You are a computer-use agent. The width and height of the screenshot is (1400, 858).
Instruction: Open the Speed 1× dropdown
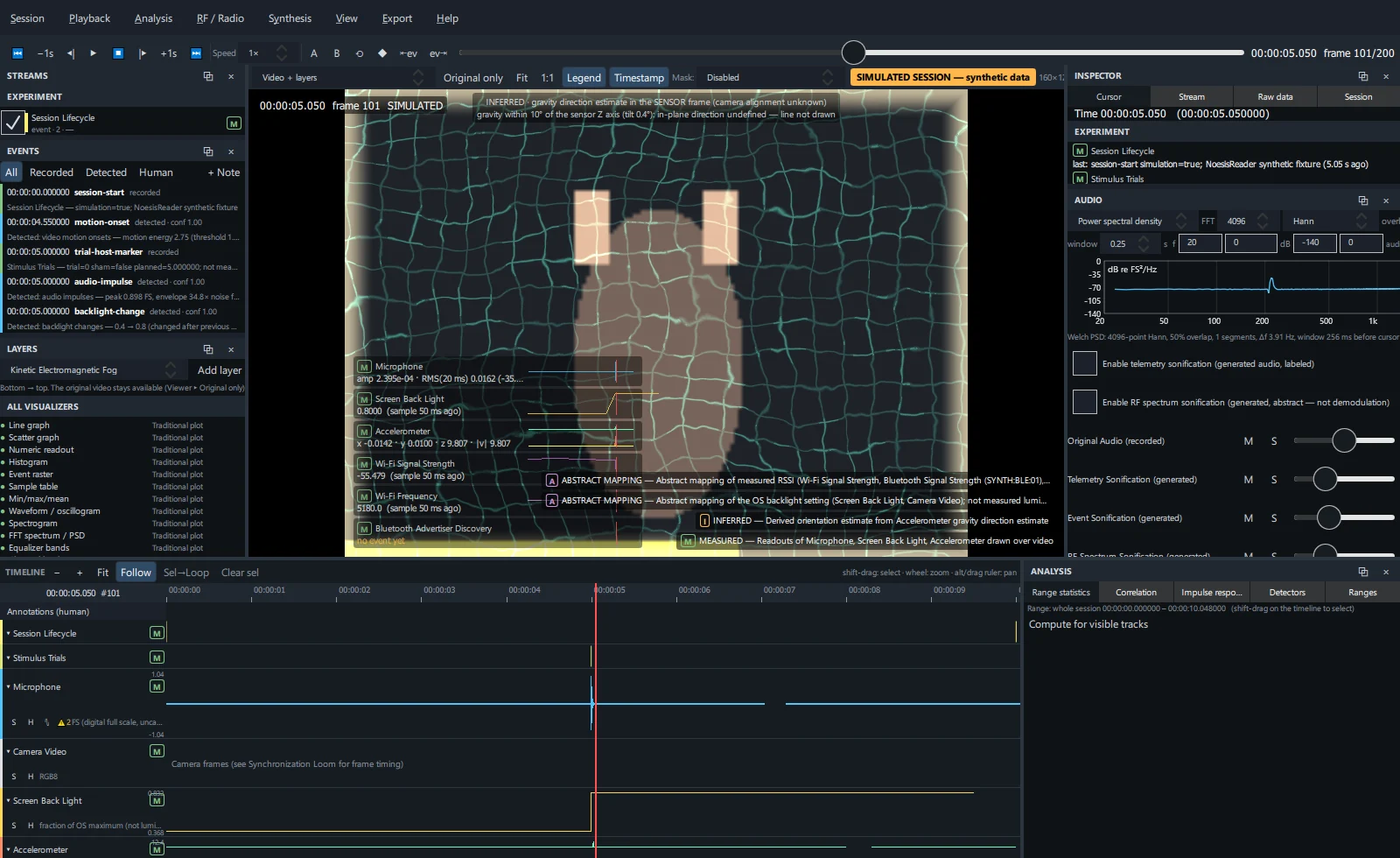267,53
